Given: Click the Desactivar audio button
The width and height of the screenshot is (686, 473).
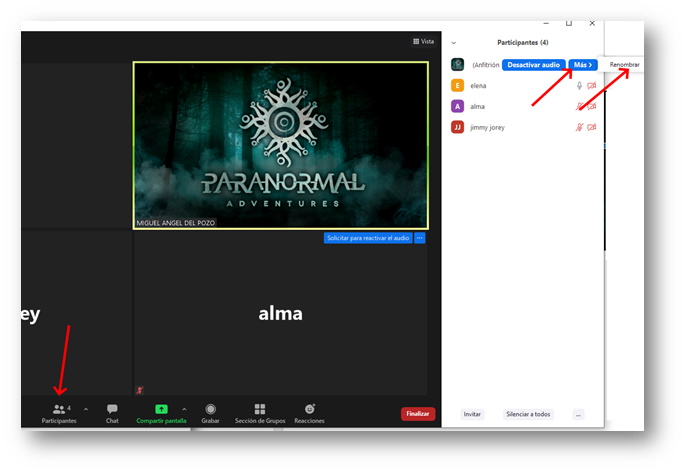Looking at the screenshot, I should 534,65.
